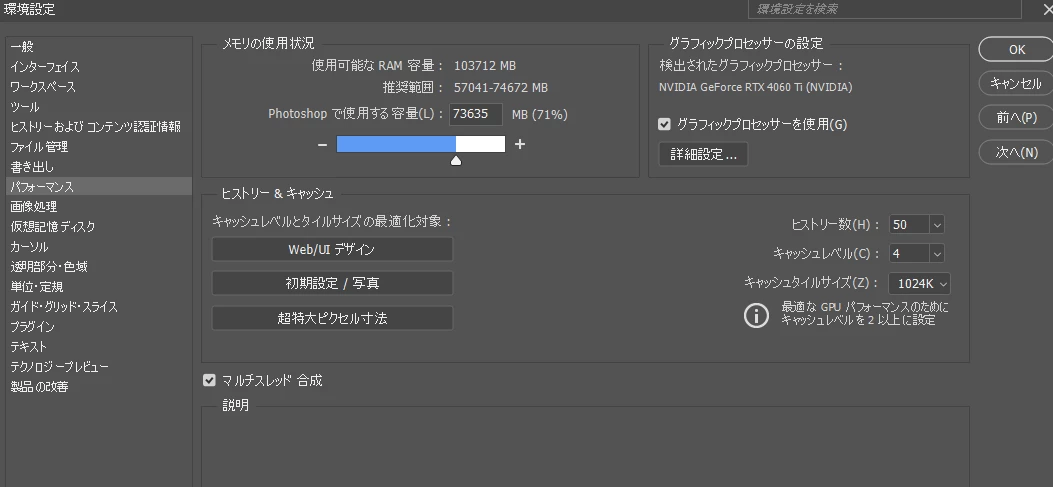Click the Photoshop memory 73635 input field
Image resolution: width=1053 pixels, height=487 pixels.
(476, 114)
